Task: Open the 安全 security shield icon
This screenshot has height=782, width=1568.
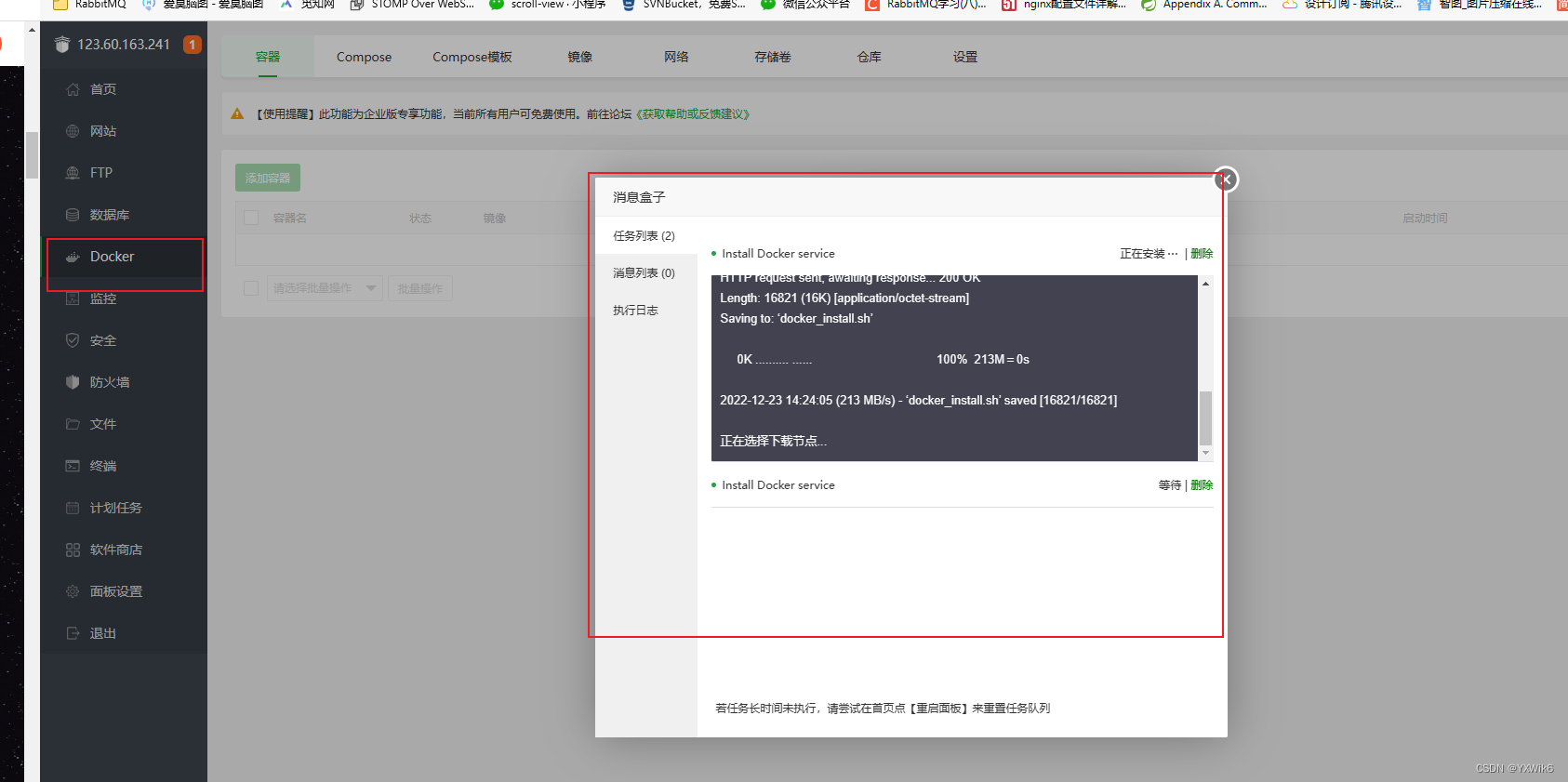Action: coord(73,340)
